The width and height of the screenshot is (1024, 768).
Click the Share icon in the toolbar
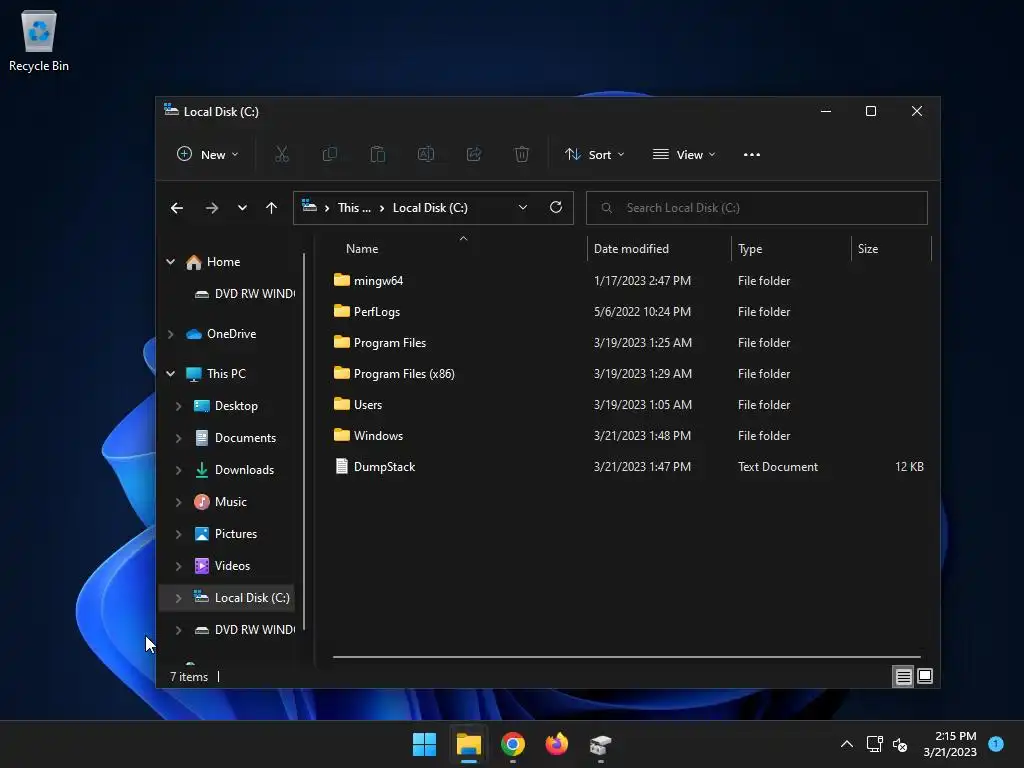474,155
